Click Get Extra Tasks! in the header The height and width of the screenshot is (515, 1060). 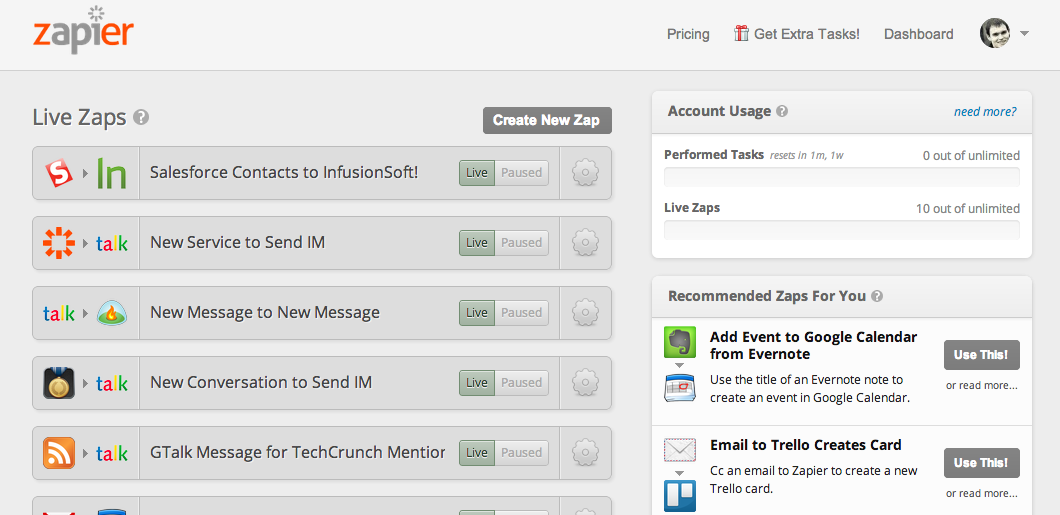point(806,34)
